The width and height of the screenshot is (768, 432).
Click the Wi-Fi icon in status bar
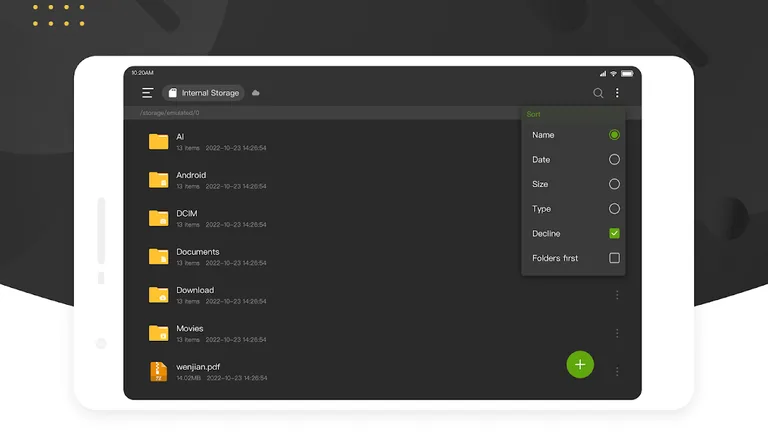[613, 73]
